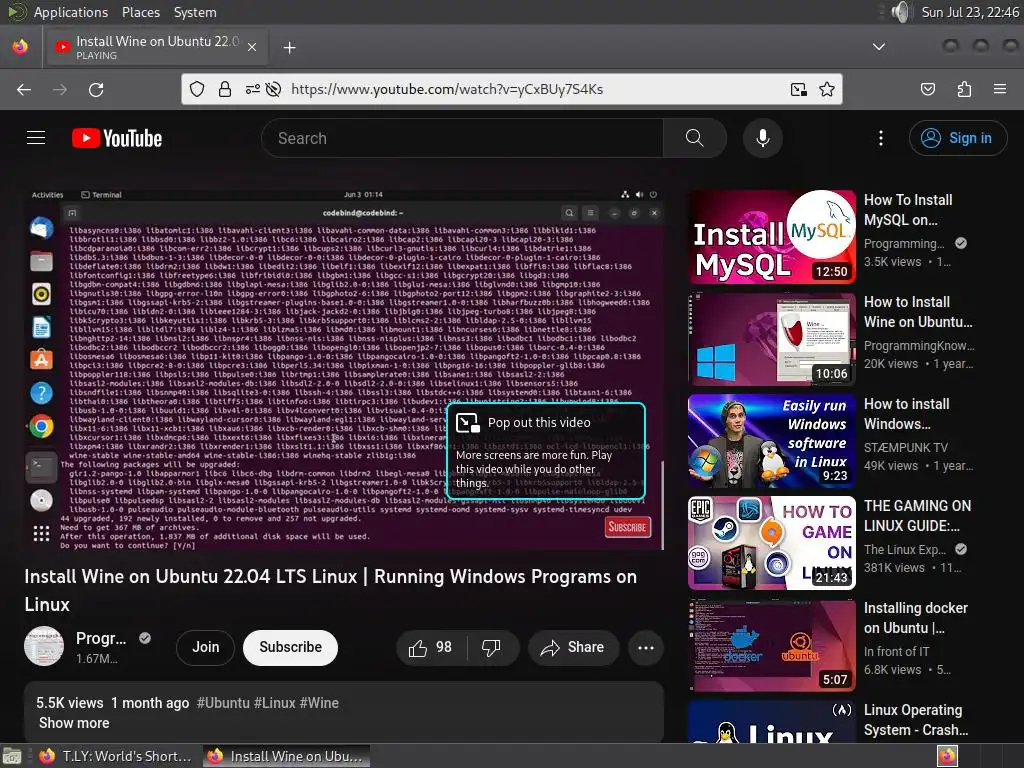The image size is (1024, 768).
Task: Bookmark this page with star icon
Action: tap(827, 89)
